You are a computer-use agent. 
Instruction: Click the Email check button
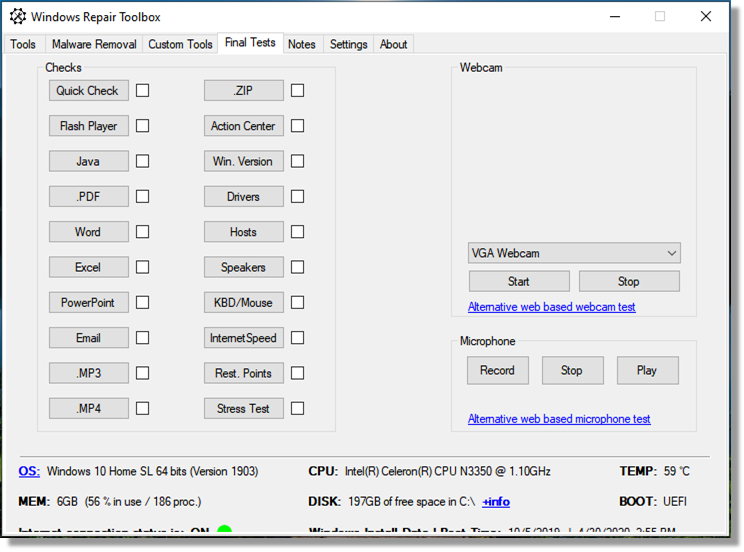point(89,338)
